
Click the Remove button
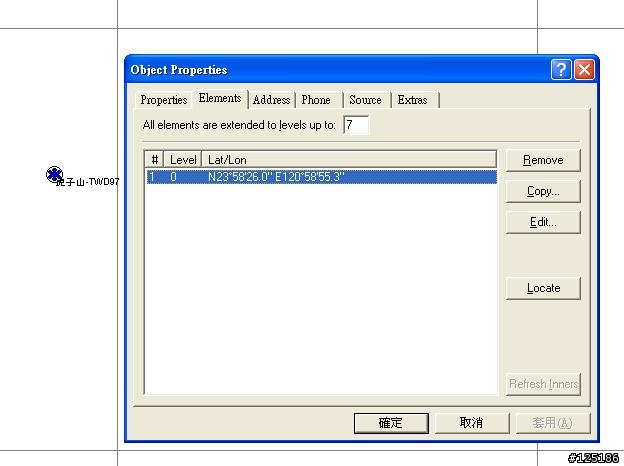point(543,160)
